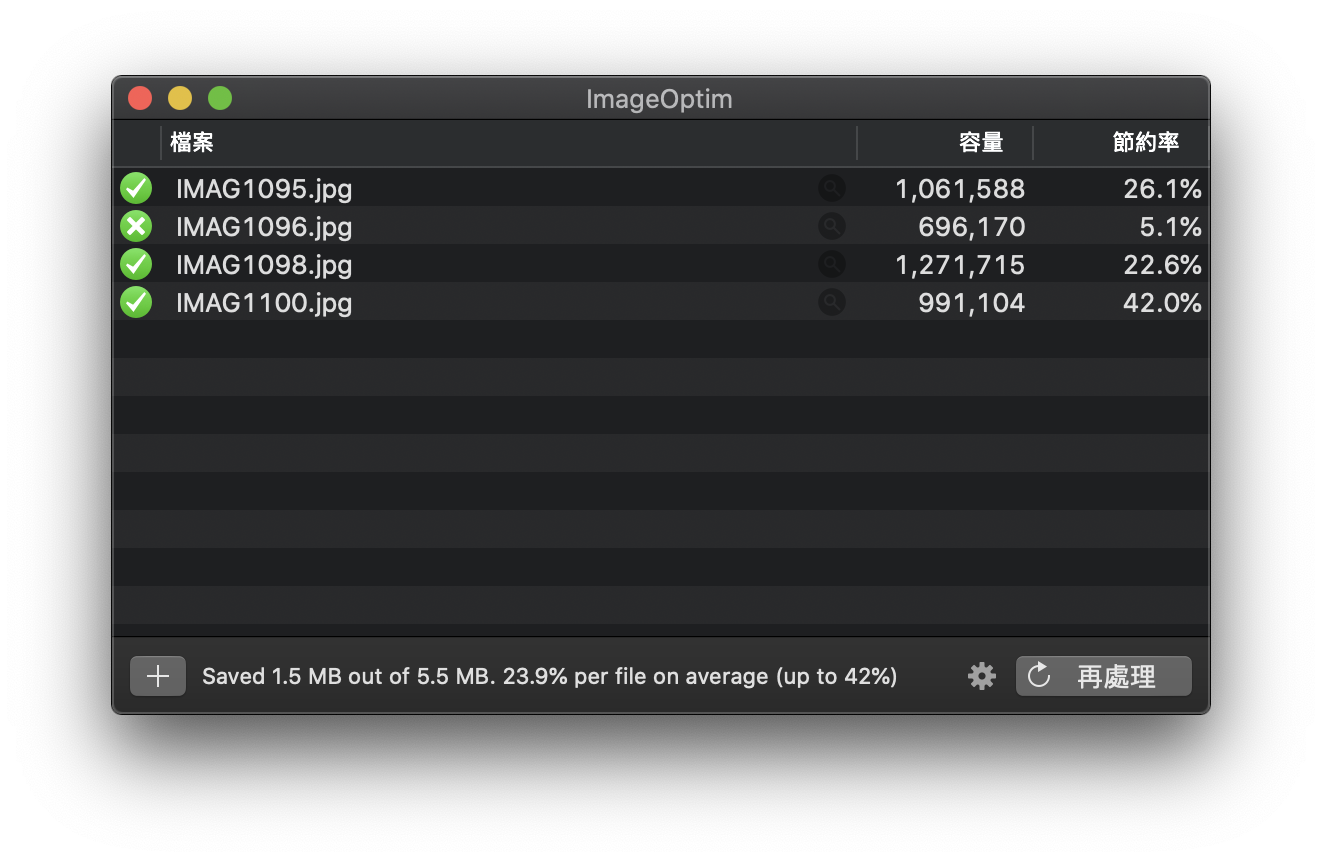The width and height of the screenshot is (1322, 862).
Task: Click the green checkmark status icon for IMAG1100.jpg
Action: 136,302
